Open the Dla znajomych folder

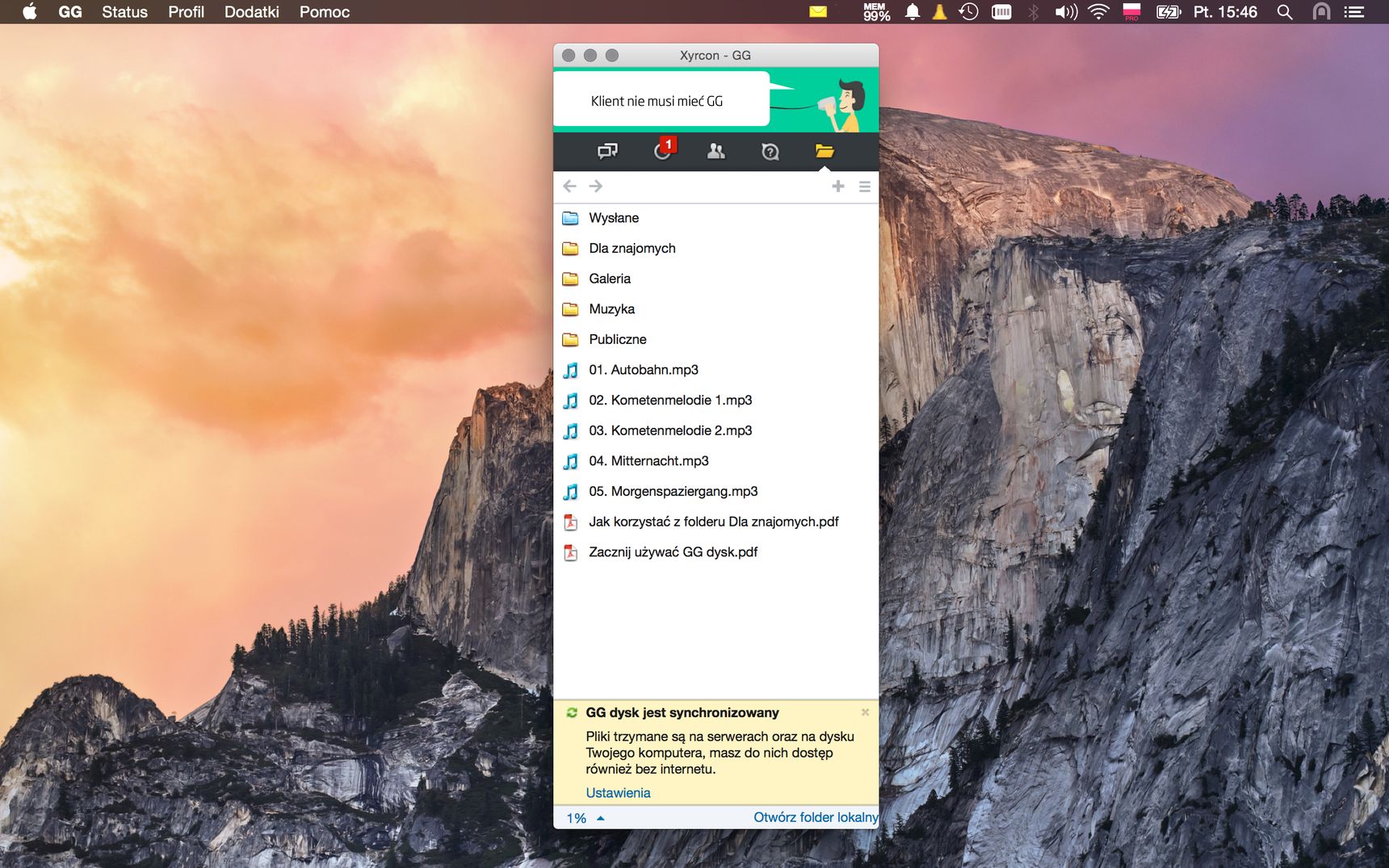click(x=715, y=249)
